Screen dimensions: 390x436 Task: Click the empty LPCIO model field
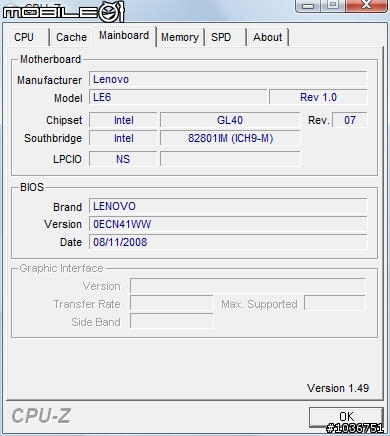(x=230, y=159)
